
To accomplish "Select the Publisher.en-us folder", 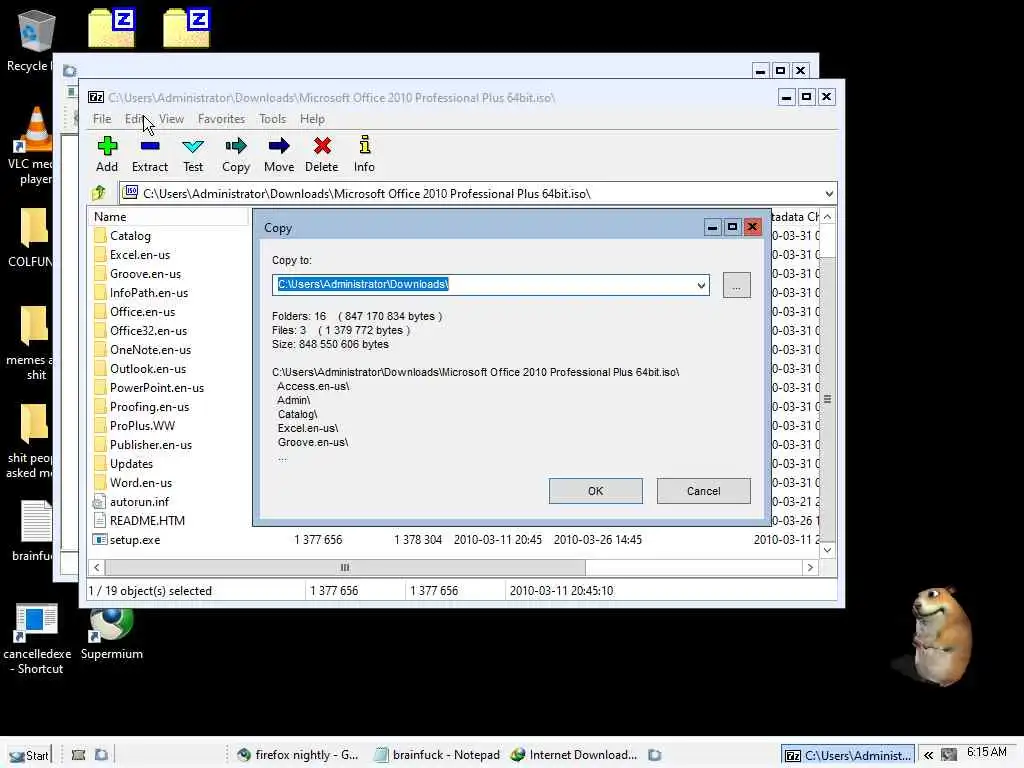I will [x=151, y=444].
